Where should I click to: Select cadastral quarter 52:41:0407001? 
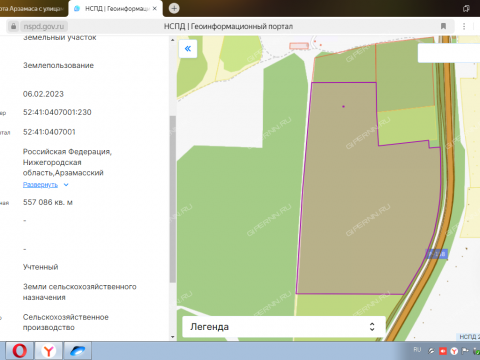click(x=49, y=132)
